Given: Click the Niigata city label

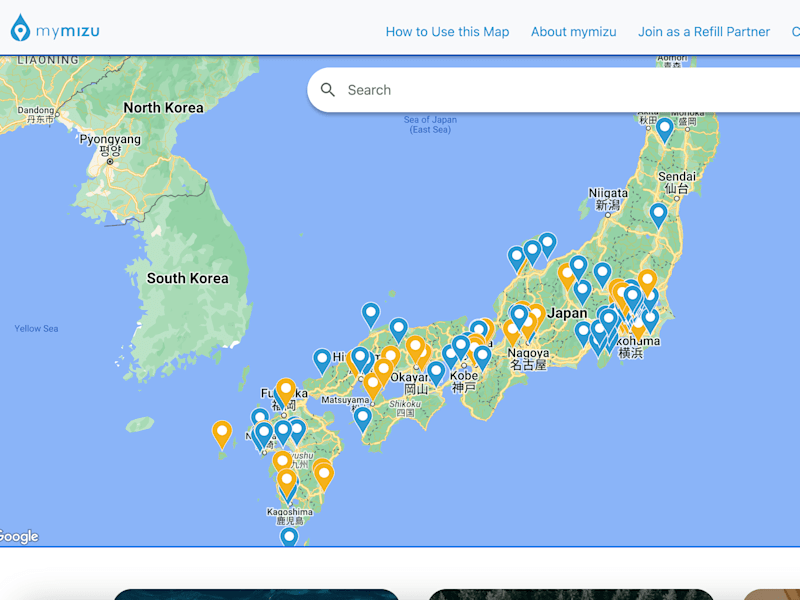Looking at the screenshot, I should pos(608,199).
